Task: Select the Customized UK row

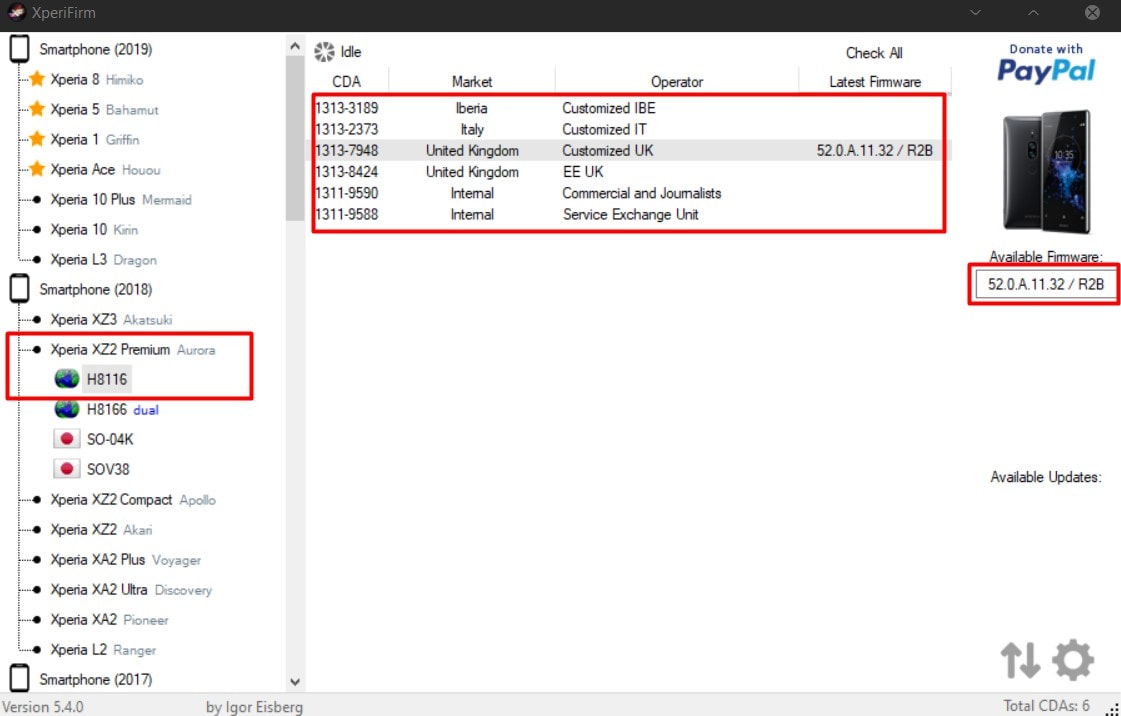Action: 631,150
